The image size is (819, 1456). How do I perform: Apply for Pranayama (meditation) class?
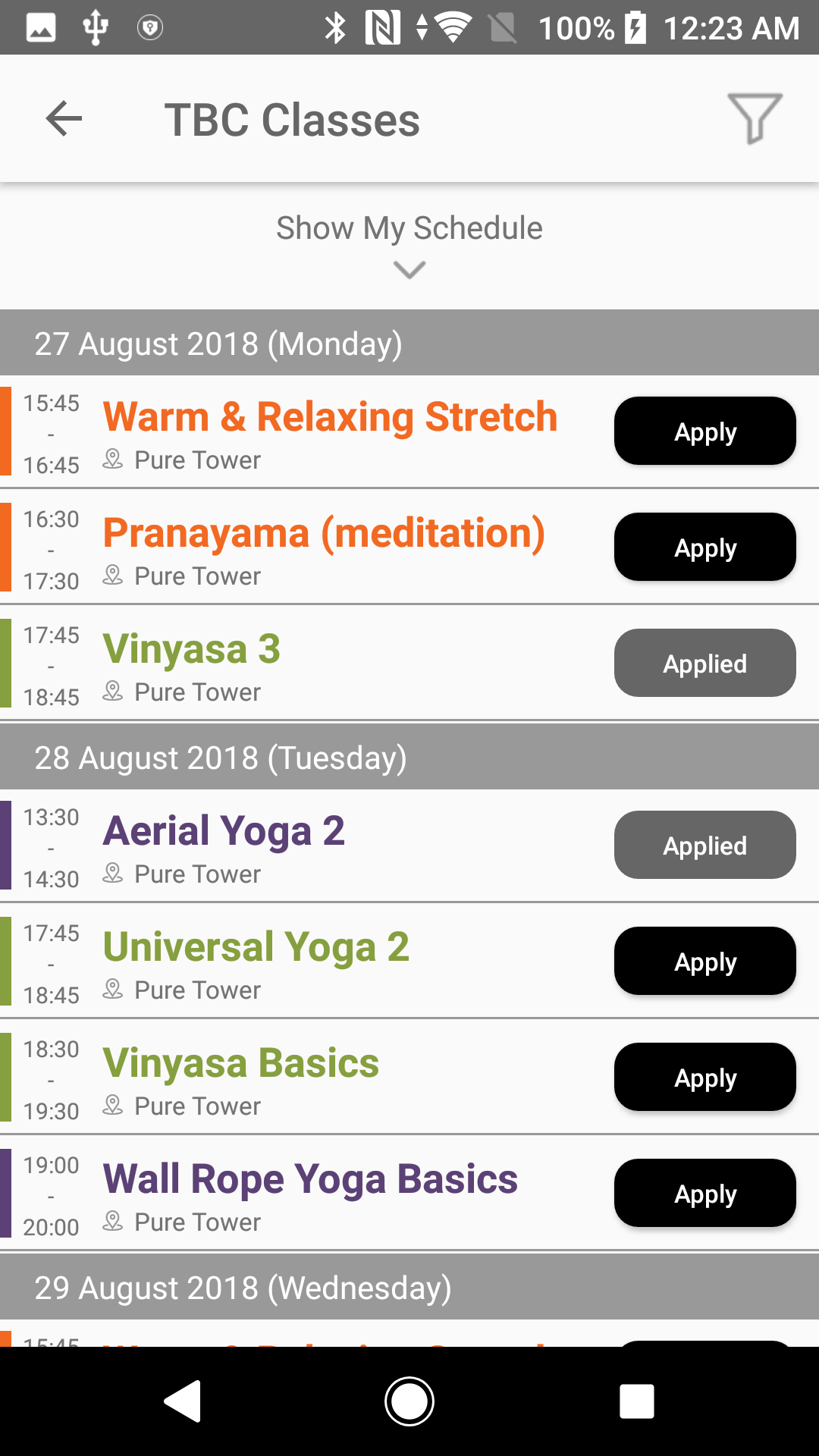(x=704, y=547)
